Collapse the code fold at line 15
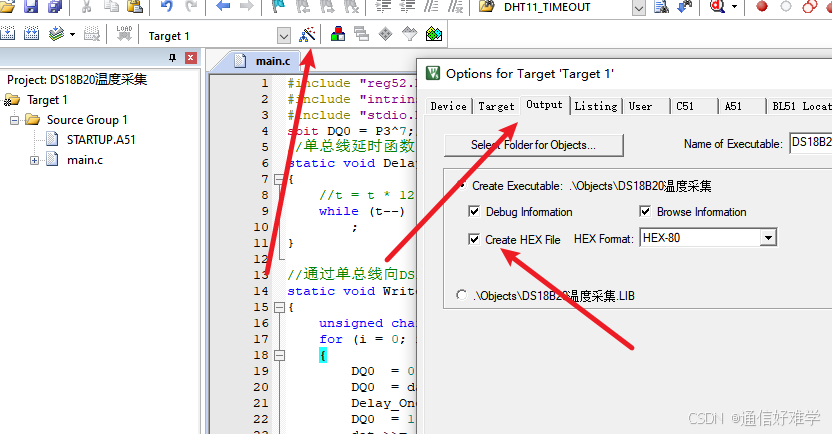The height and width of the screenshot is (434, 832). tap(279, 307)
